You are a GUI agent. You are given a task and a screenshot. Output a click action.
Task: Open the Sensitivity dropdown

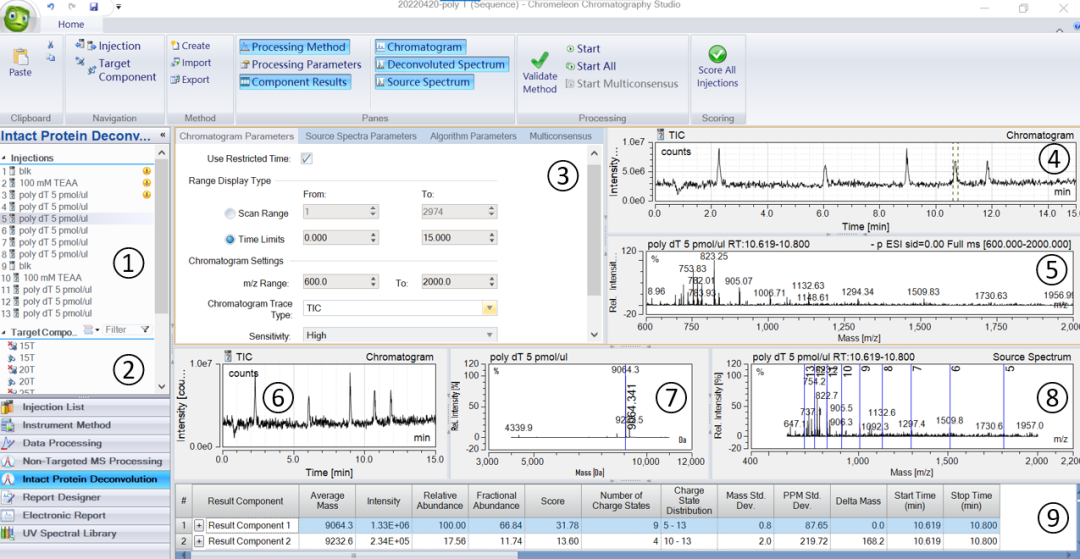tap(489, 336)
